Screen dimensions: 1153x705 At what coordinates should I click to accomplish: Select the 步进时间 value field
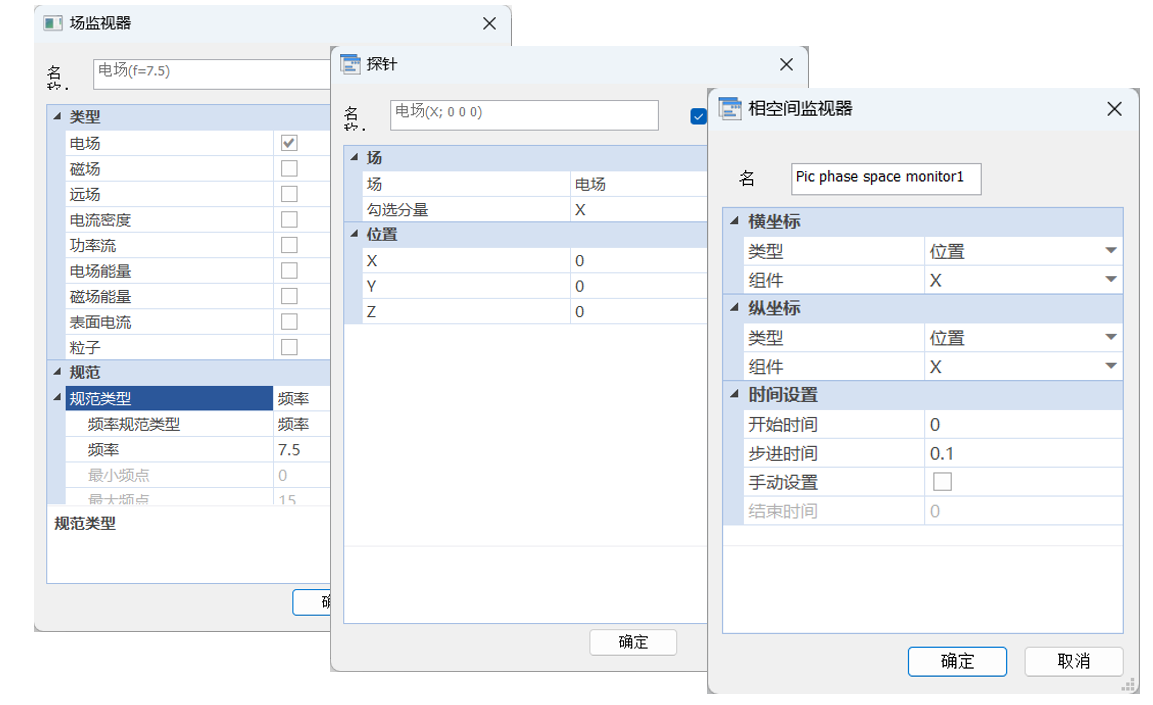[x=1020, y=453]
